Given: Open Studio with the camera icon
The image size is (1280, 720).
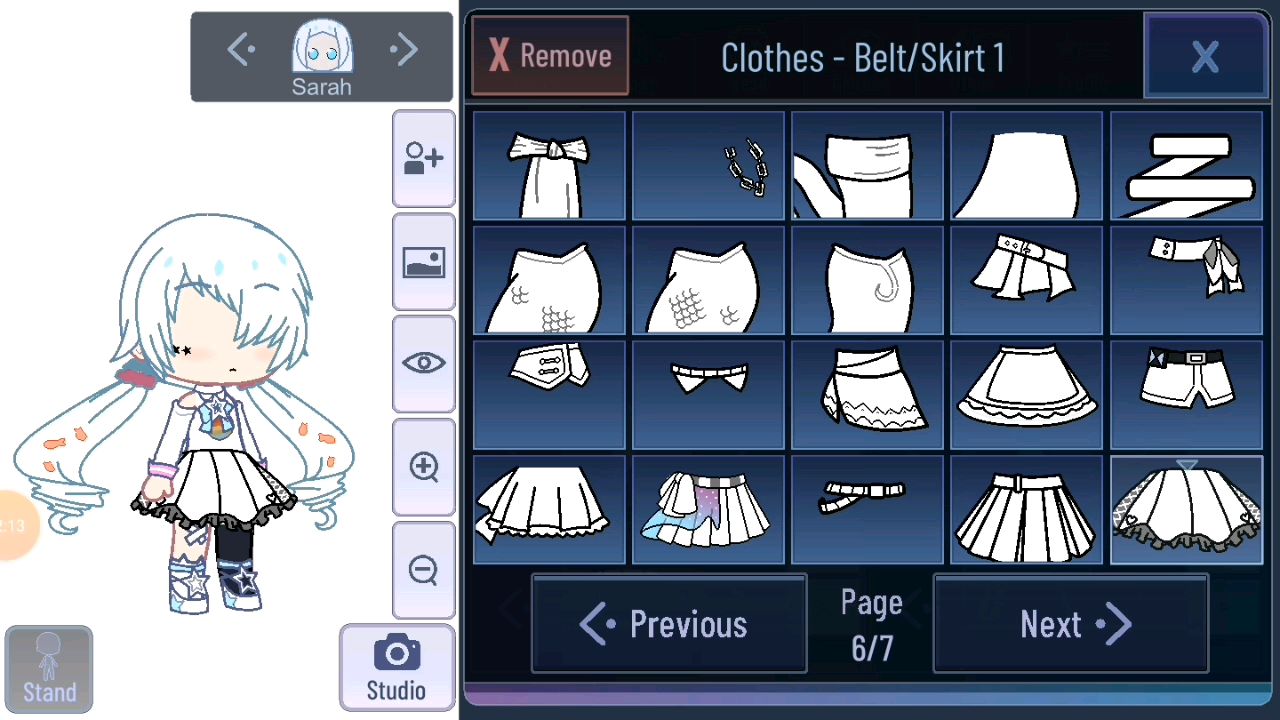Looking at the screenshot, I should point(397,667).
